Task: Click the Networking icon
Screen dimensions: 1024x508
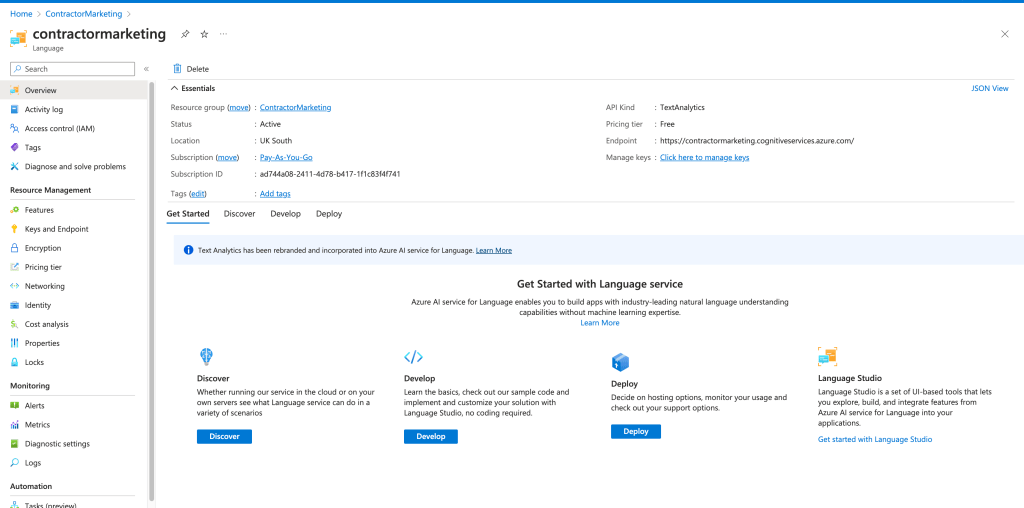Action: click(x=14, y=285)
